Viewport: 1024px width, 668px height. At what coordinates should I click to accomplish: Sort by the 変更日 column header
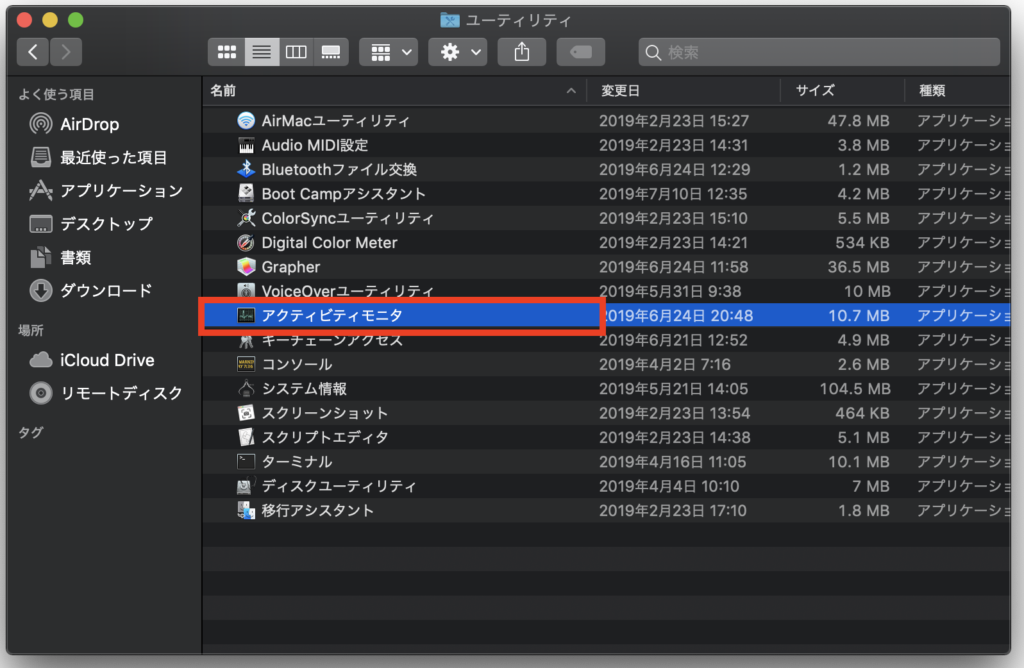pyautogui.click(x=684, y=91)
